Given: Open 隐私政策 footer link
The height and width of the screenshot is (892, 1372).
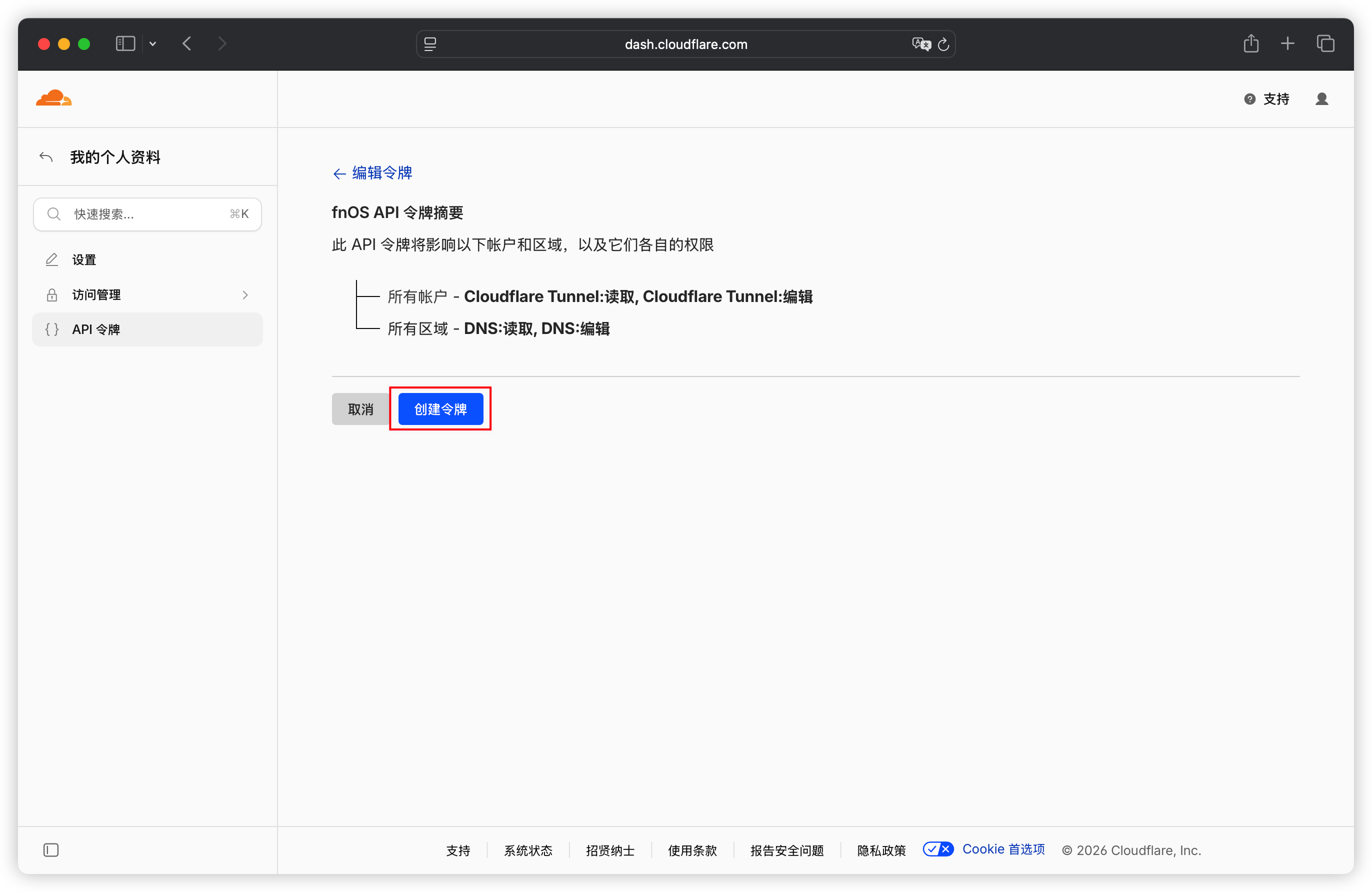Looking at the screenshot, I should (881, 850).
